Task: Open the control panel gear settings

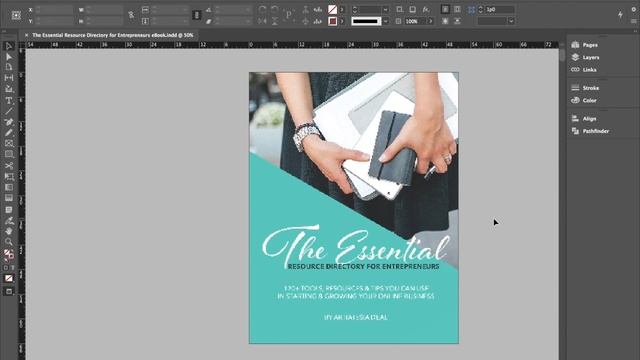Action: point(634,9)
